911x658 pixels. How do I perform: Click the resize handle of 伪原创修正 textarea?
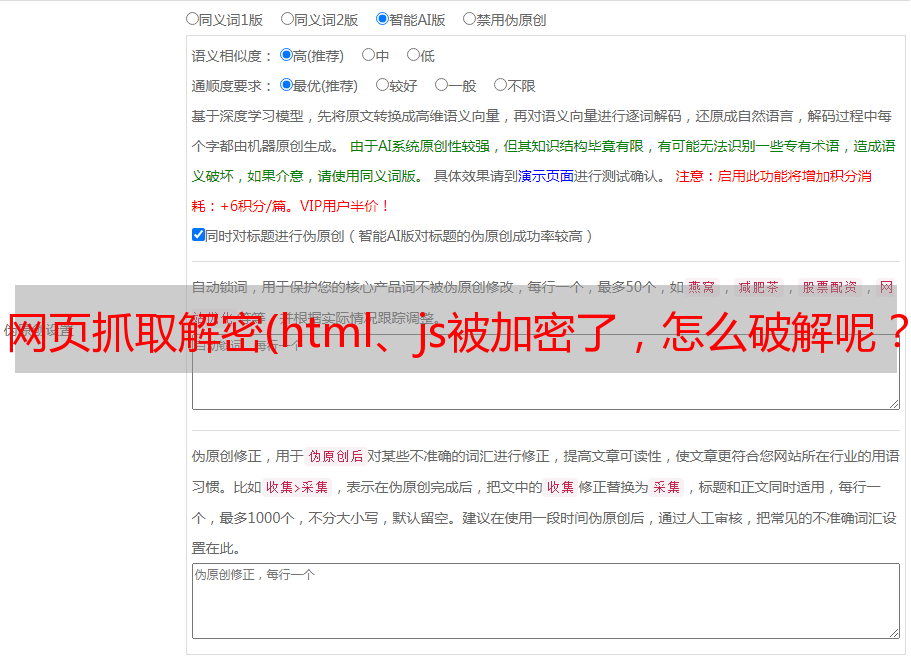tap(893, 632)
